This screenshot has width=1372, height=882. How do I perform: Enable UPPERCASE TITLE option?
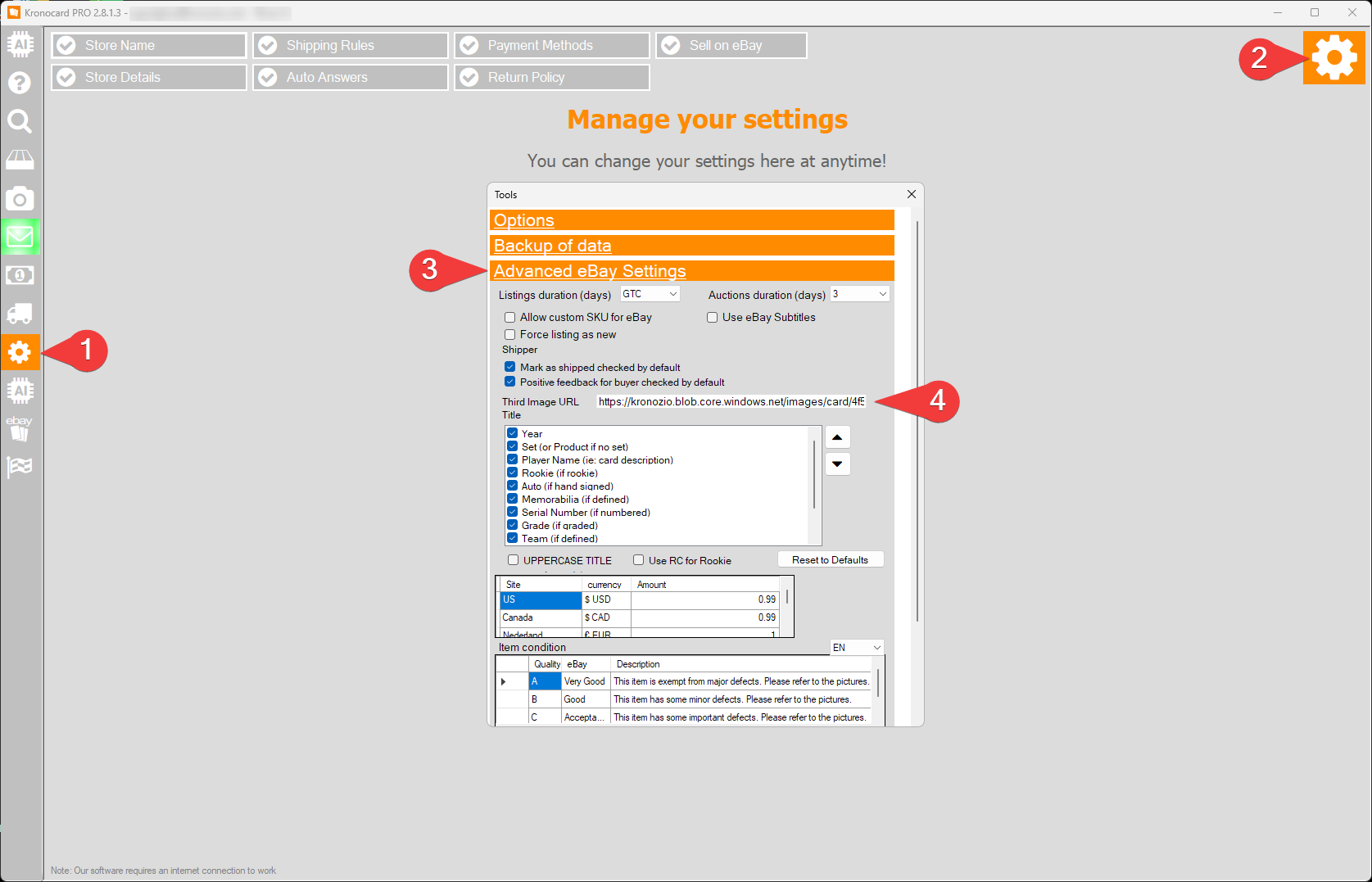(513, 560)
